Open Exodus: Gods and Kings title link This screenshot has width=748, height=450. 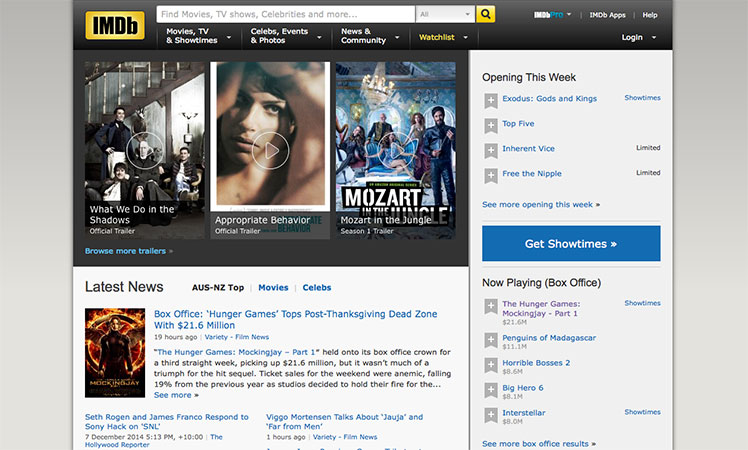(550, 98)
